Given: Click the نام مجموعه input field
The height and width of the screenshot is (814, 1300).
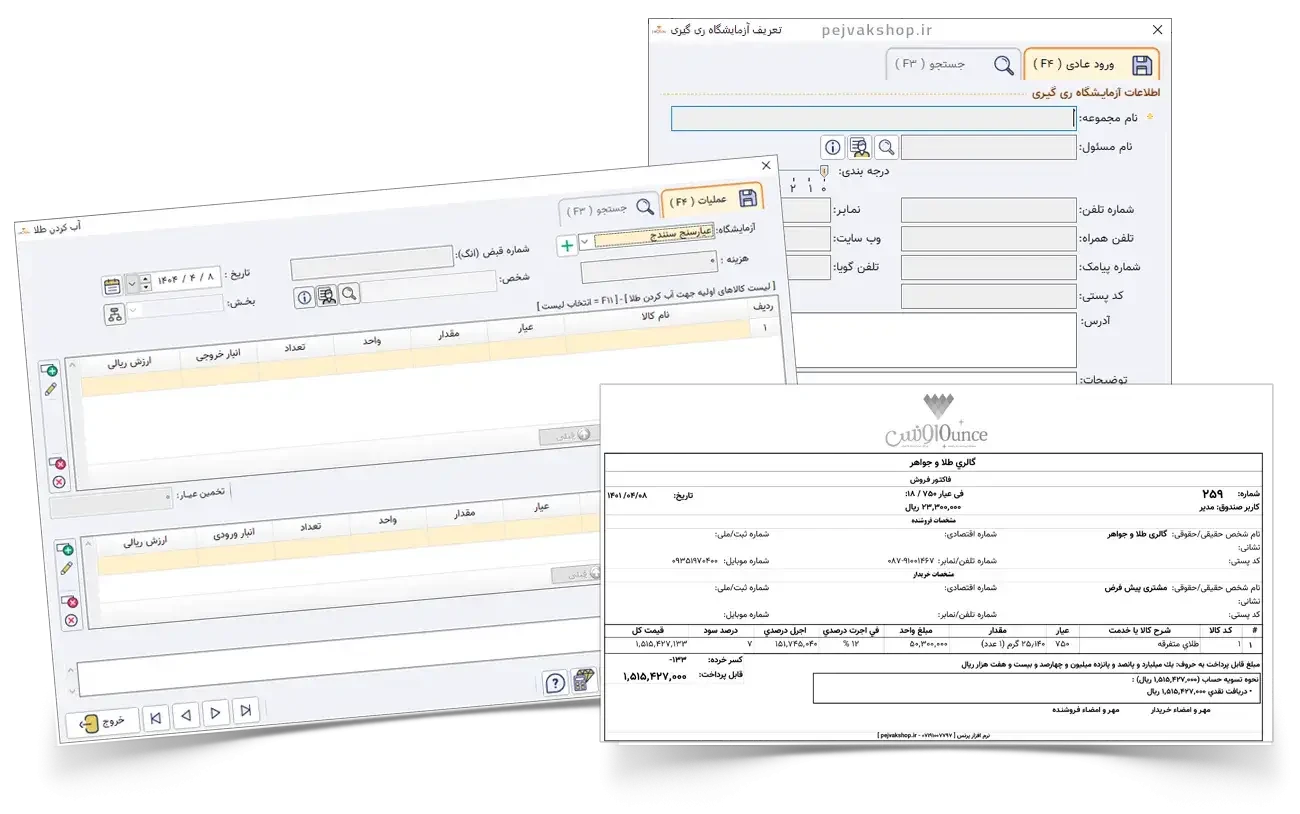Looking at the screenshot, I should pyautogui.click(x=872, y=118).
